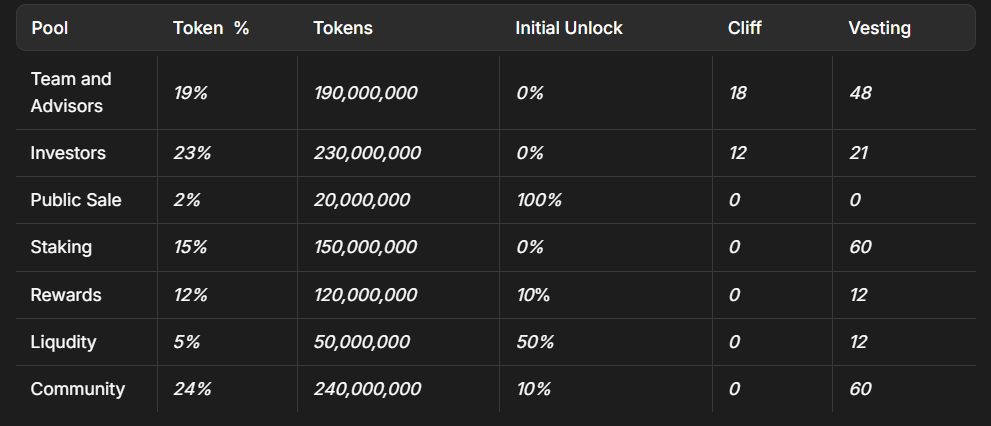This screenshot has height=426, width=991.
Task: Click the 190,000,000 tokens cell
Action: coord(365,93)
